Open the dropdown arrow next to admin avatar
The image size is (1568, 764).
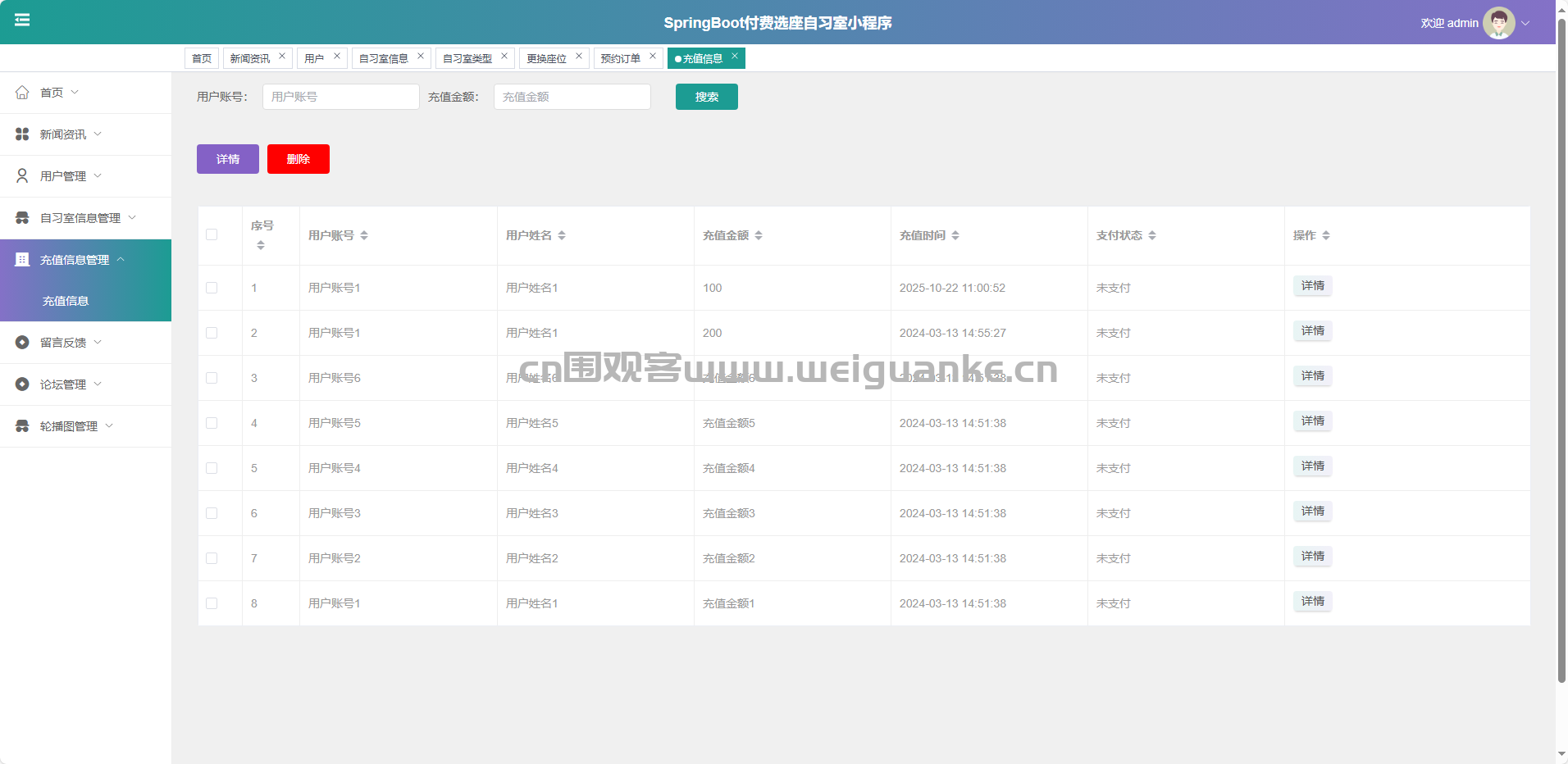click(1526, 23)
